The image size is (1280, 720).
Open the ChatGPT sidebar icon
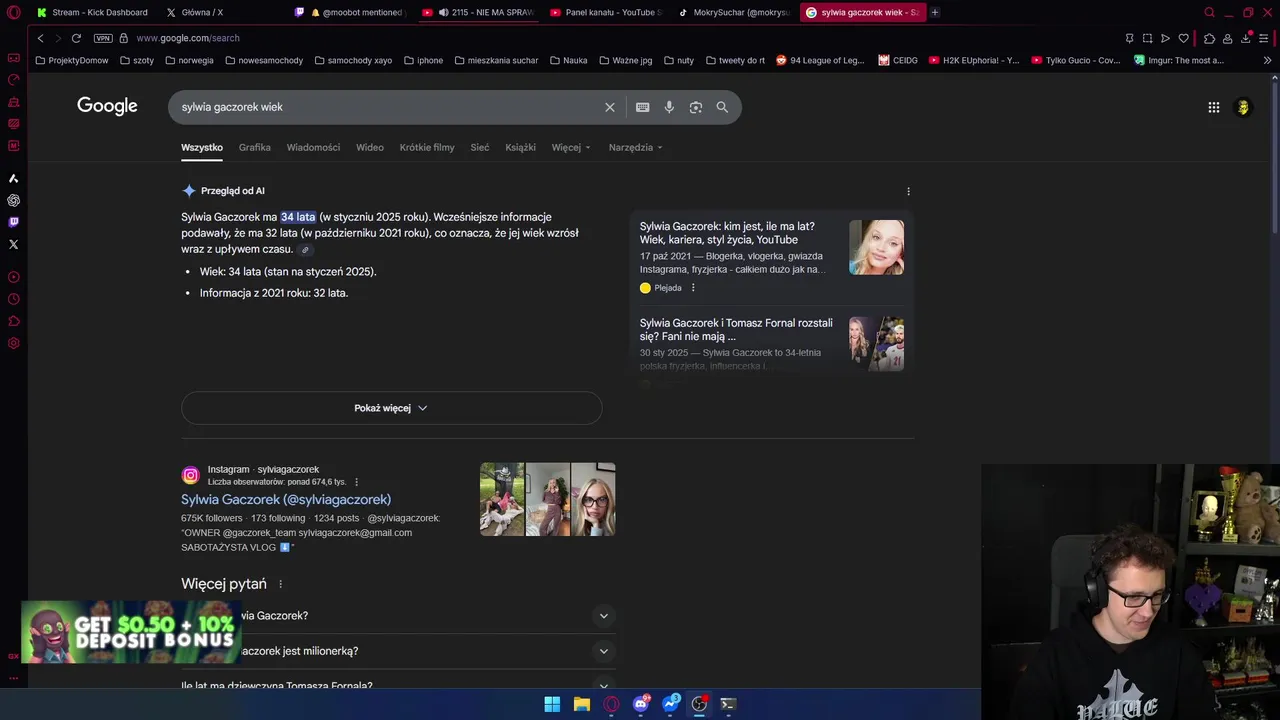(13, 200)
